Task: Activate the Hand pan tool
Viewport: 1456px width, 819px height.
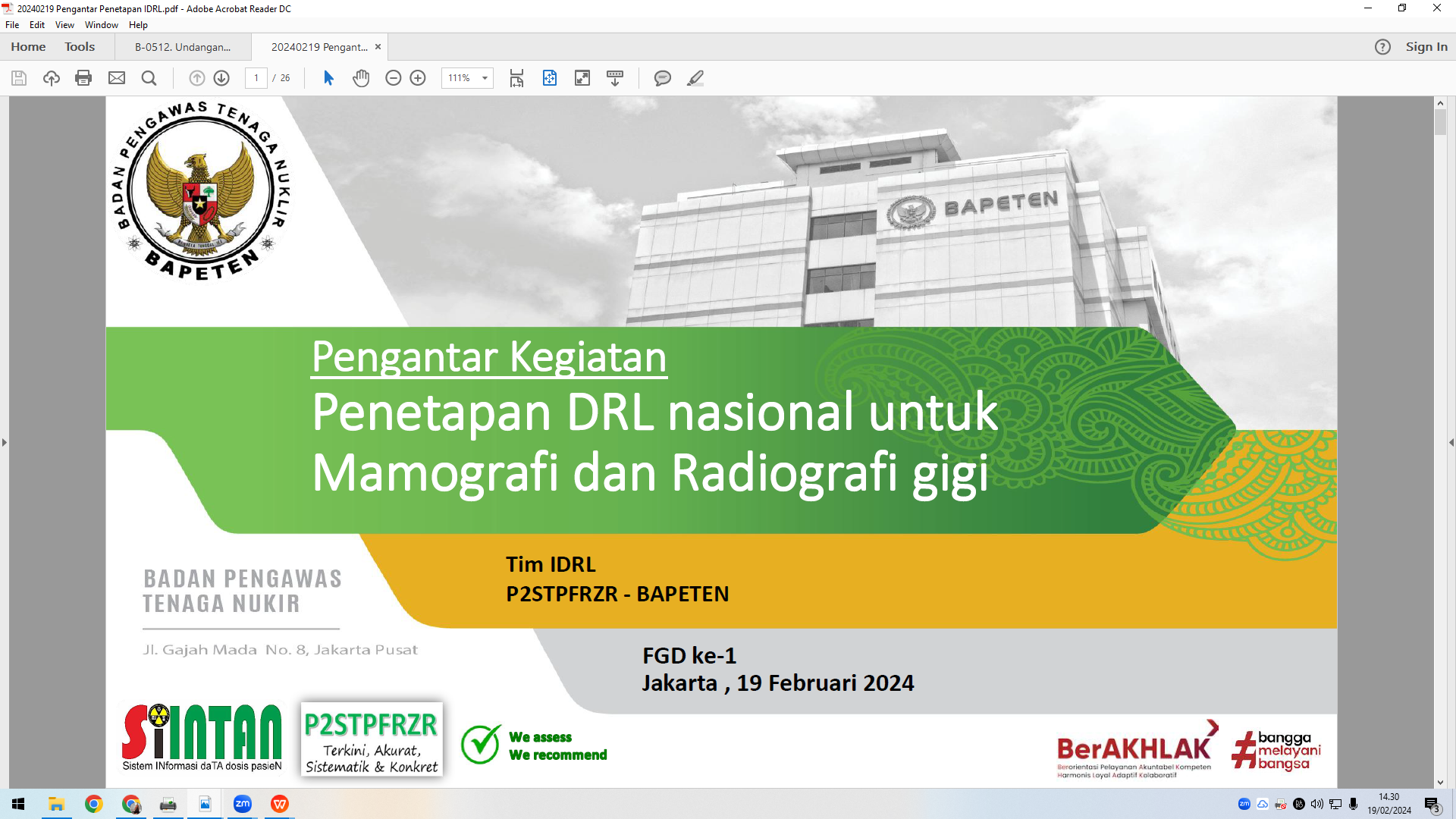Action: pyautogui.click(x=361, y=78)
